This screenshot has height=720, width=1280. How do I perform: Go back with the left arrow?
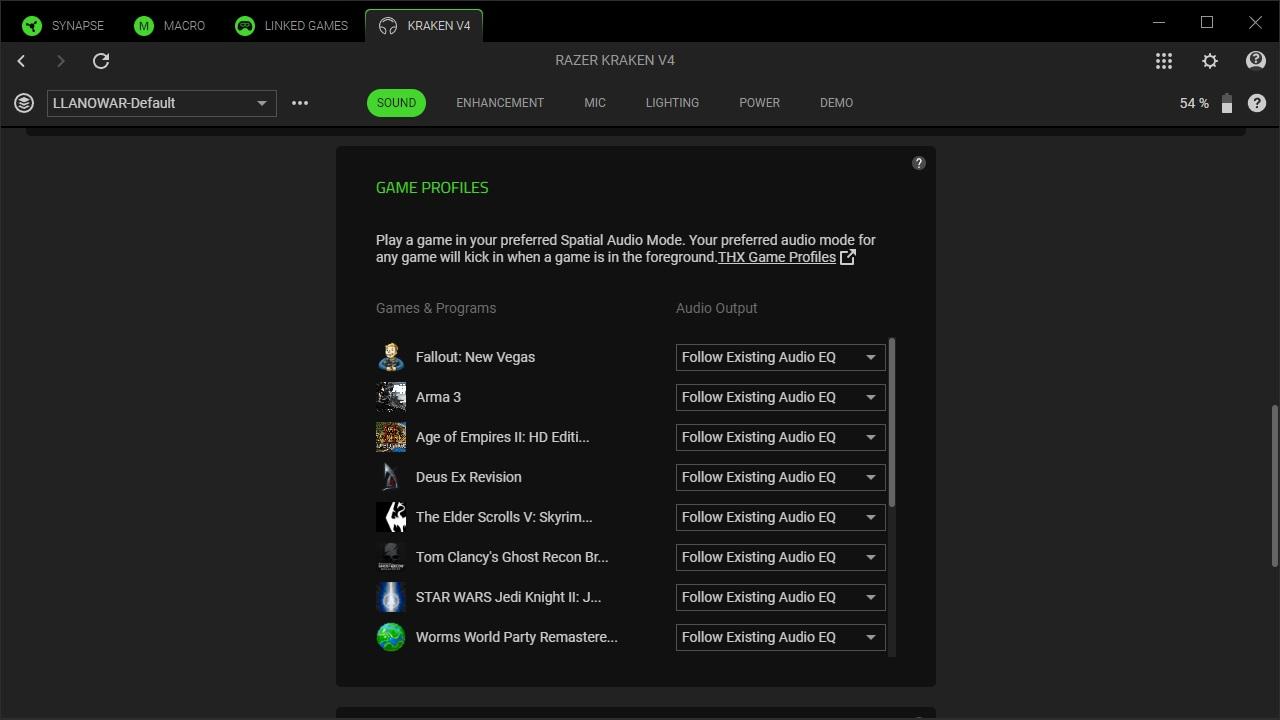pos(21,61)
